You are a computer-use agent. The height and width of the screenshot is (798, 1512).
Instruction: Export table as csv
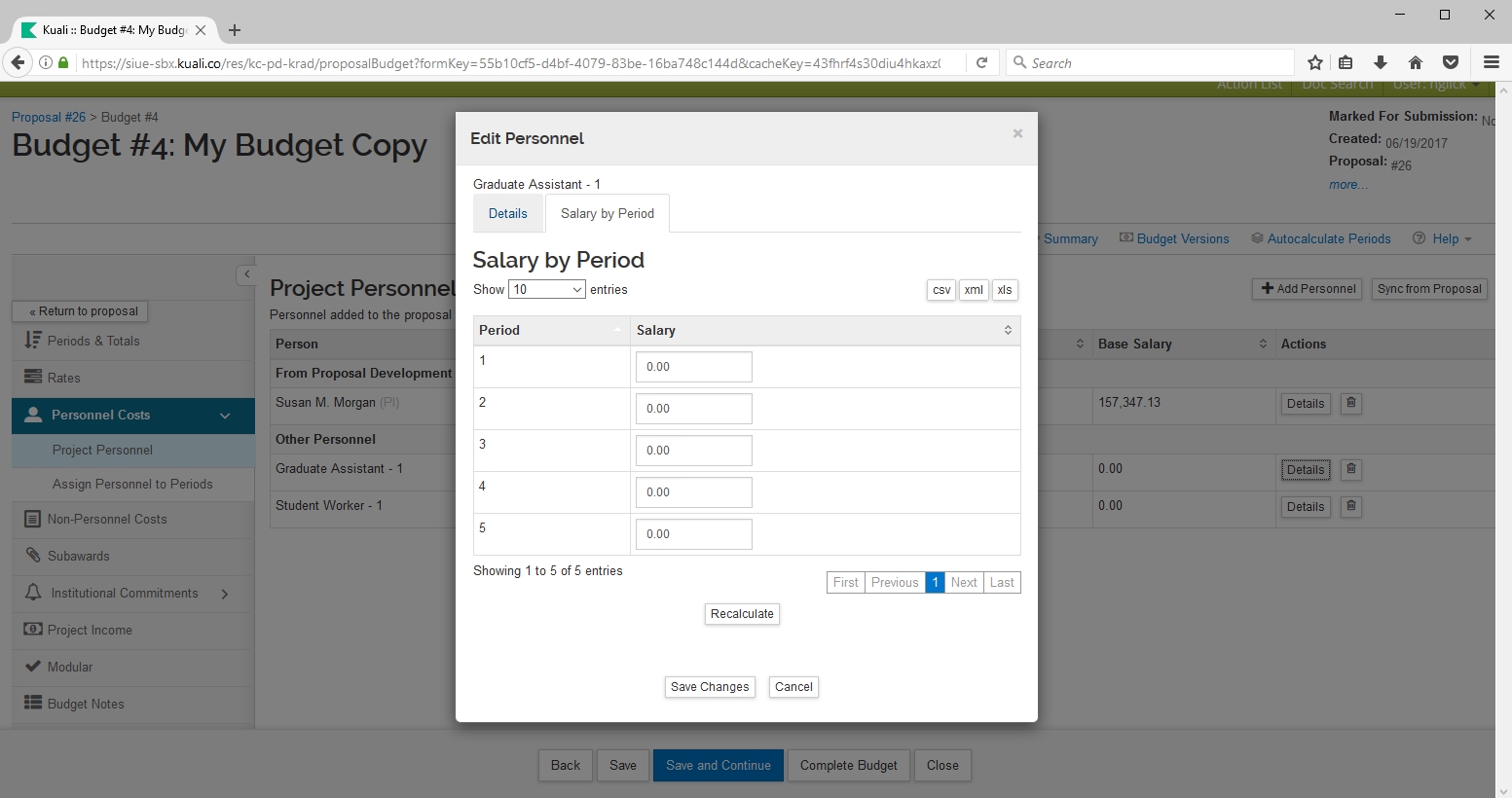941,290
